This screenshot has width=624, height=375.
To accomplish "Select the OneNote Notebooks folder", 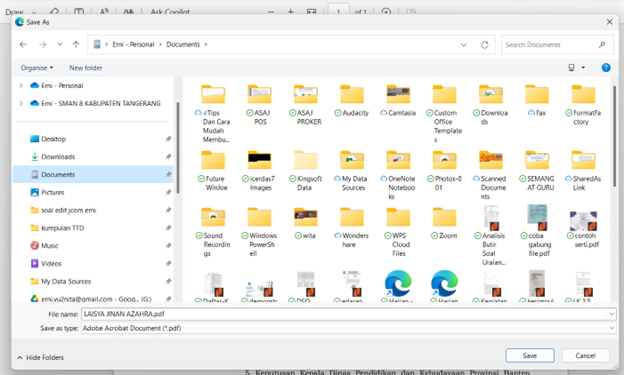I will (398, 175).
